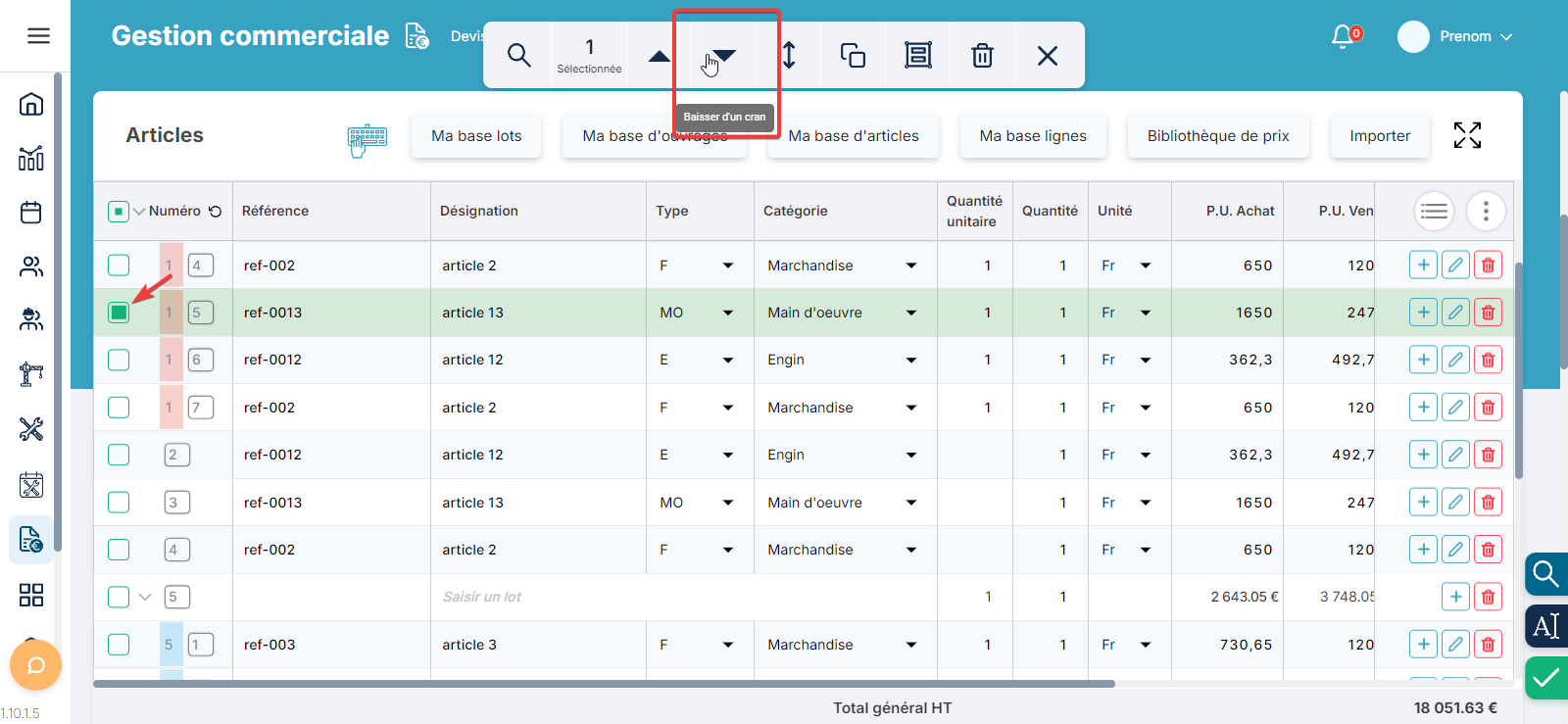Open Bibliothèque de prix tab

coord(1217,136)
